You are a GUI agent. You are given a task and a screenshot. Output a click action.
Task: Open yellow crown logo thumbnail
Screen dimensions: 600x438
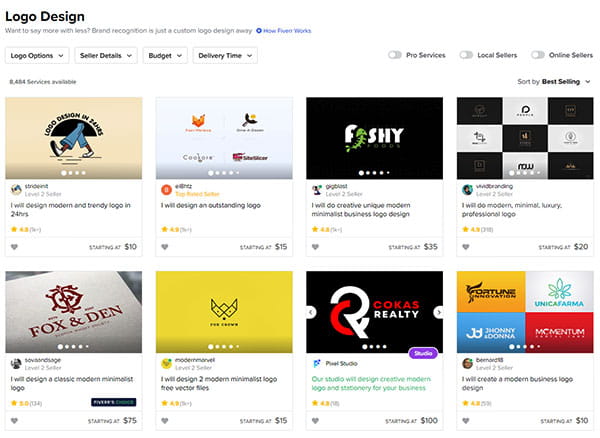pyautogui.click(x=224, y=312)
